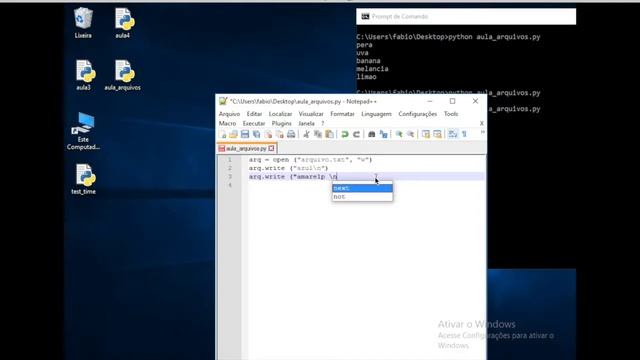Open the Executar menu
The width and height of the screenshot is (640, 360).
pos(254,123)
